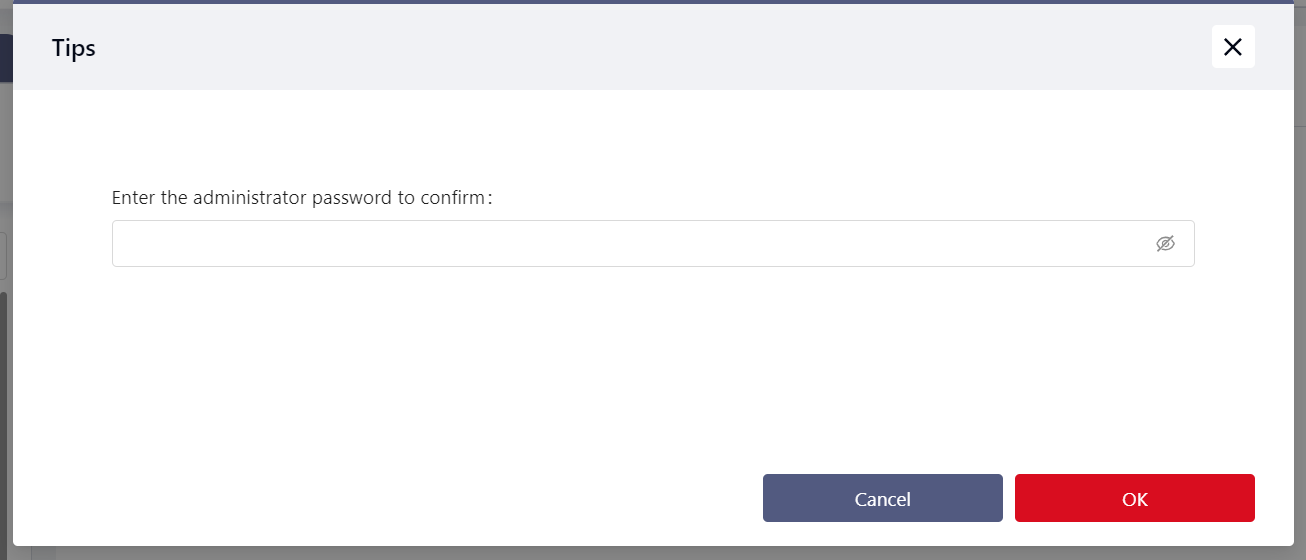Click the "Enter the administrator password" label
Image resolution: width=1306 pixels, height=560 pixels.
click(302, 198)
